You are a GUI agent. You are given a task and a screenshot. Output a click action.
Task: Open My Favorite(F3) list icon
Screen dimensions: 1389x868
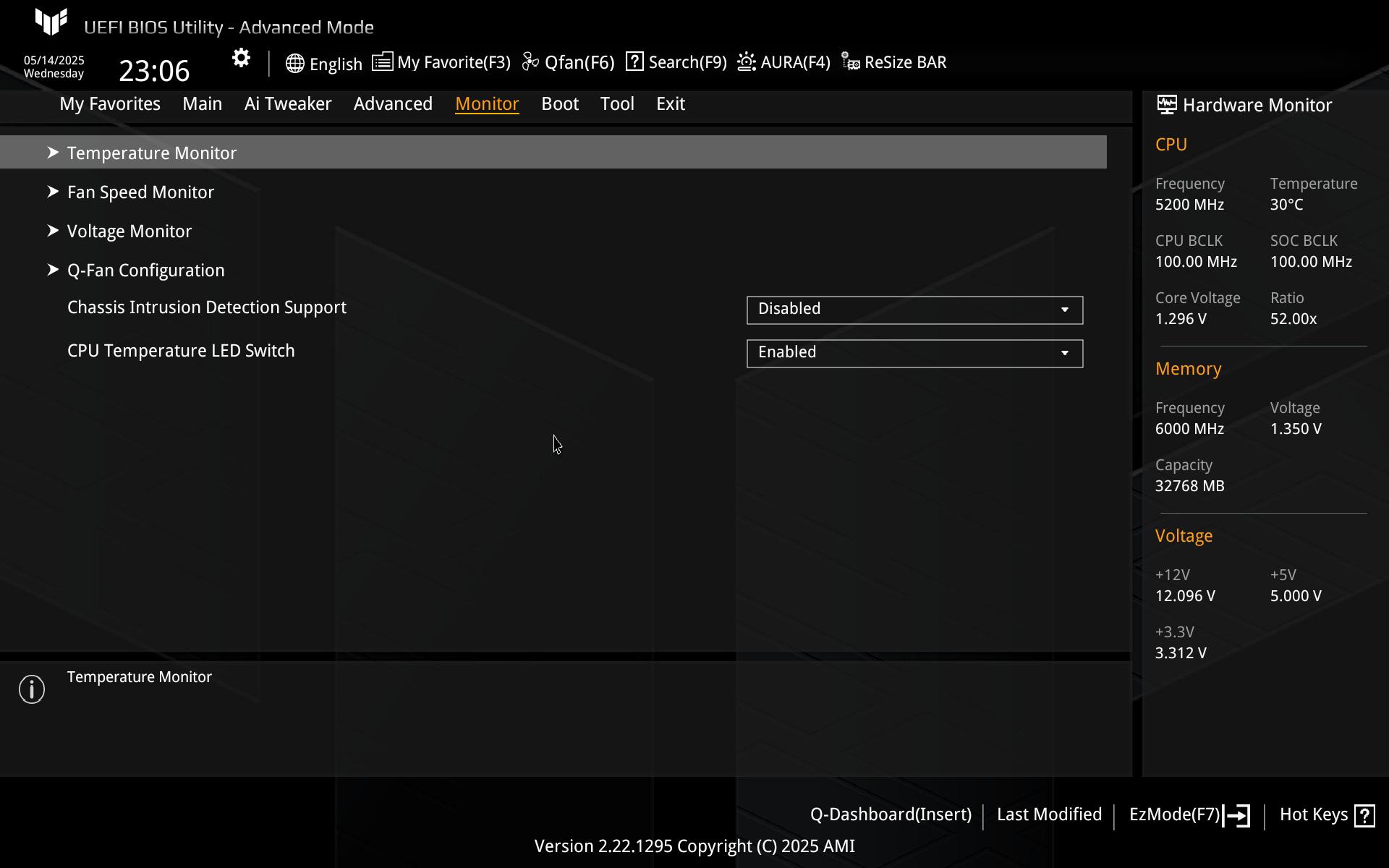point(383,61)
